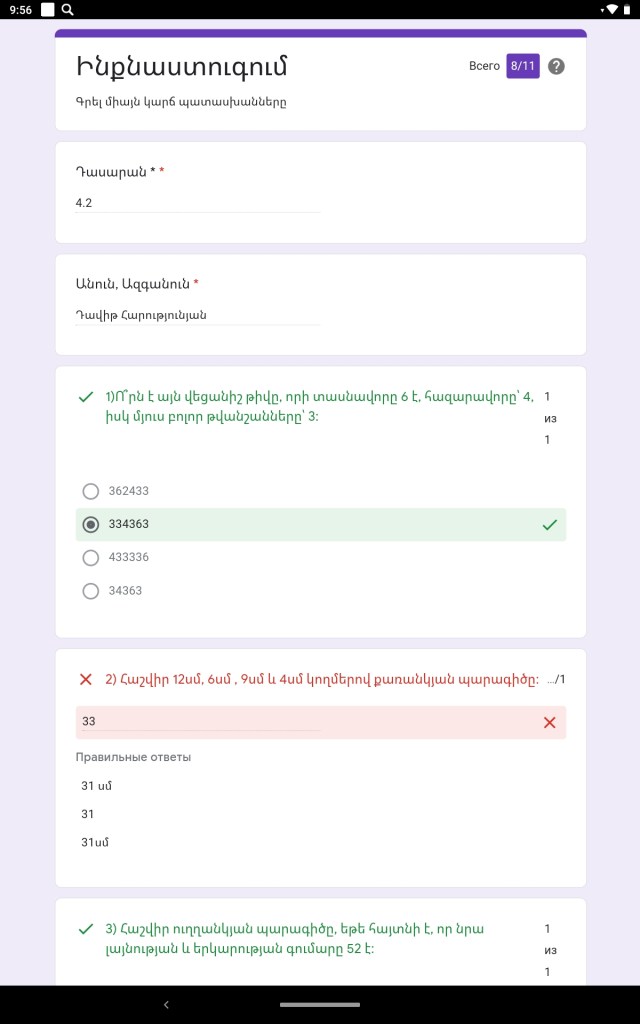Screen dimensions: 640x1024
Task: Click the red X beside question 2
Action: click(x=86, y=680)
